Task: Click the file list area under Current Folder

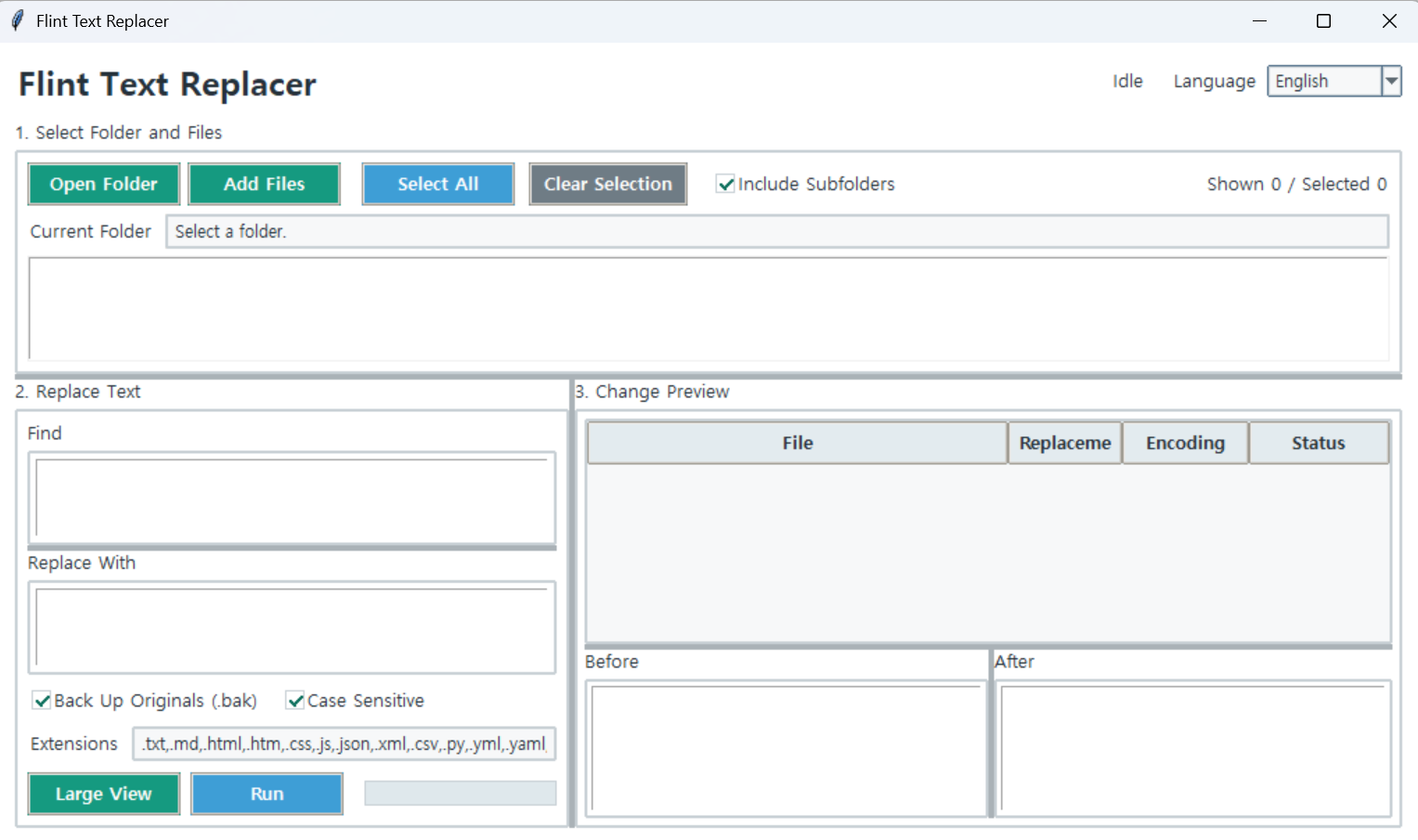Action: click(x=709, y=308)
